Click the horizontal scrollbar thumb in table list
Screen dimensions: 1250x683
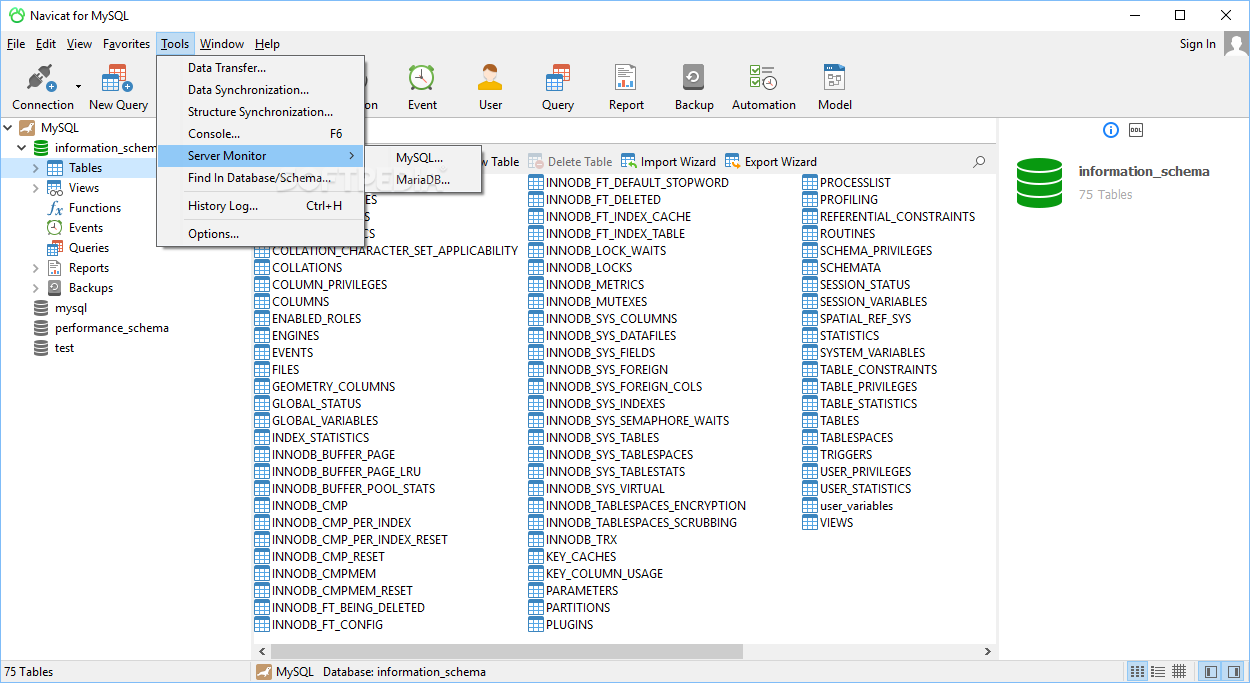click(507, 651)
